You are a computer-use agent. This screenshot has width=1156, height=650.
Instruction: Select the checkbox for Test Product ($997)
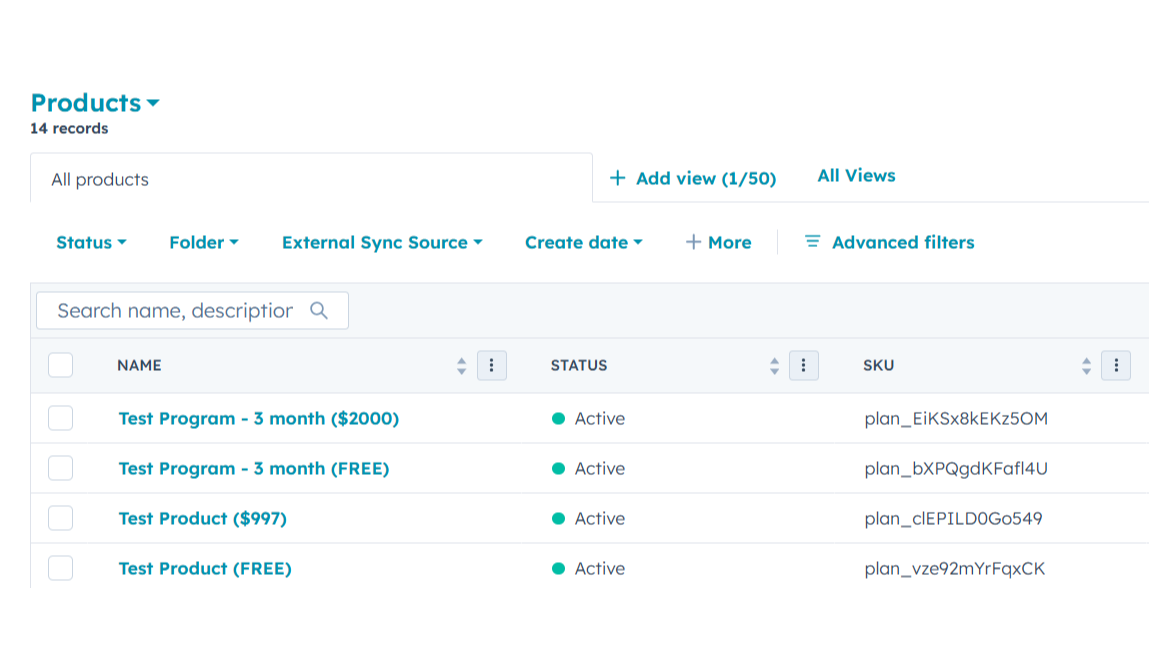click(x=60, y=518)
